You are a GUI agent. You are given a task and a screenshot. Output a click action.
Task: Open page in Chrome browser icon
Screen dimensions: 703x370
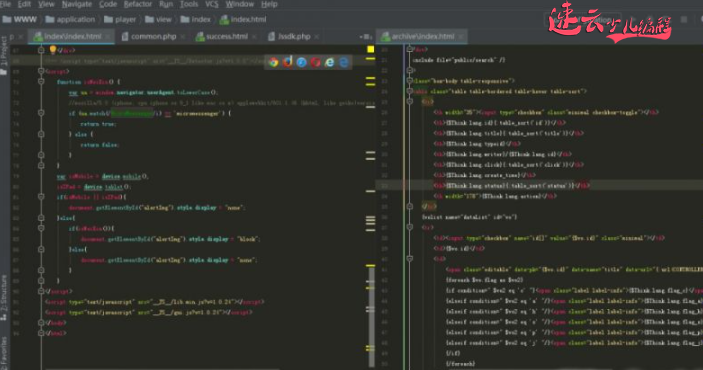coord(273,62)
